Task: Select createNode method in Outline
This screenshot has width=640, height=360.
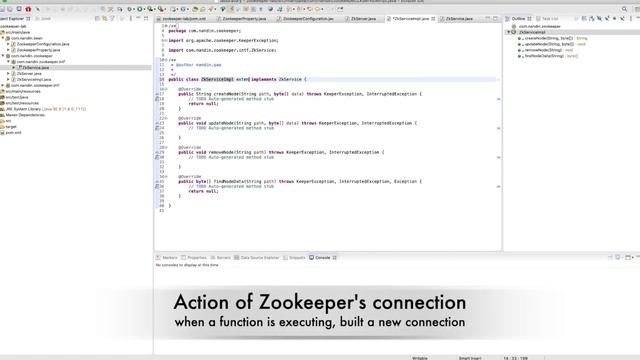Action: (x=553, y=38)
